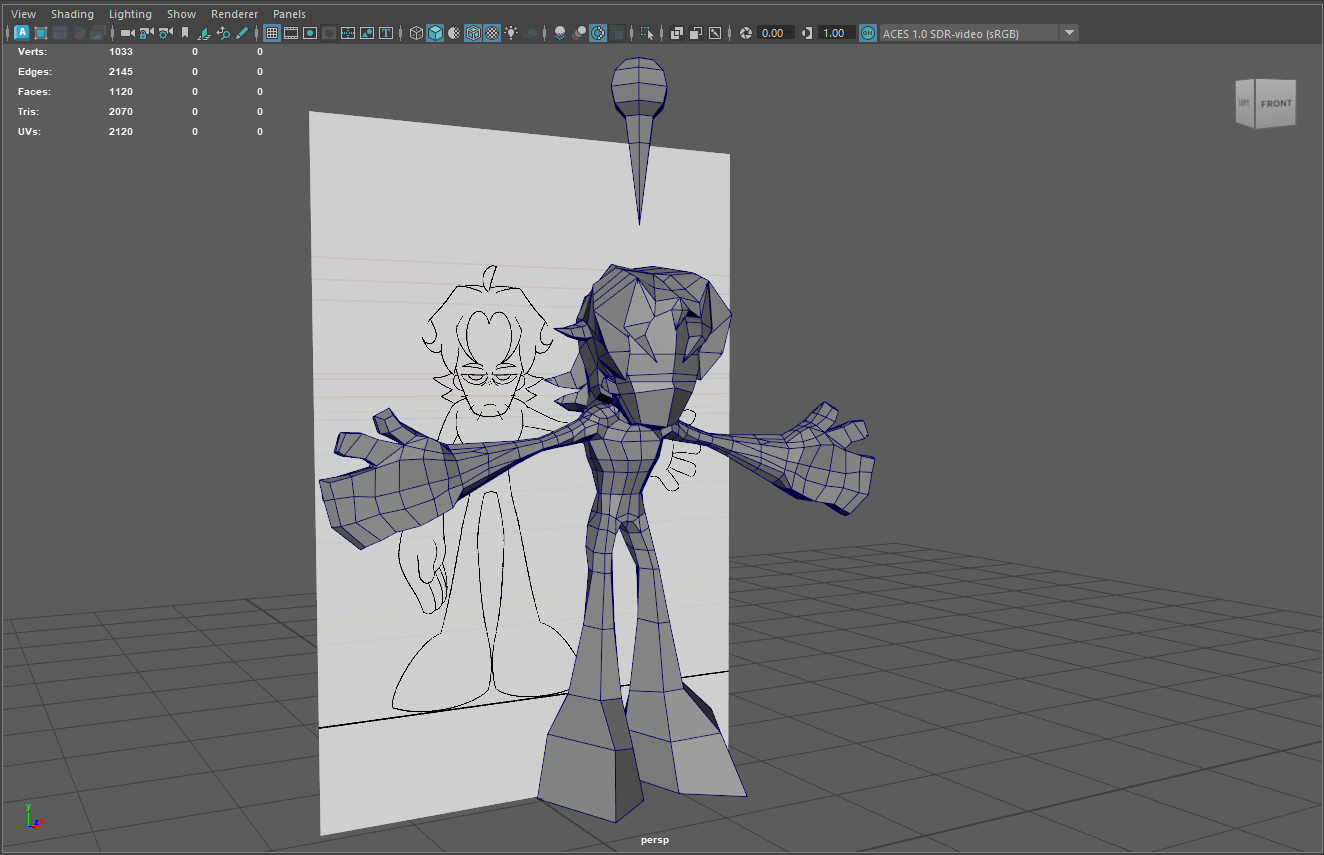The image size is (1324, 855).
Task: Select Smooth Shade All cube icon
Action: pyautogui.click(x=435, y=33)
